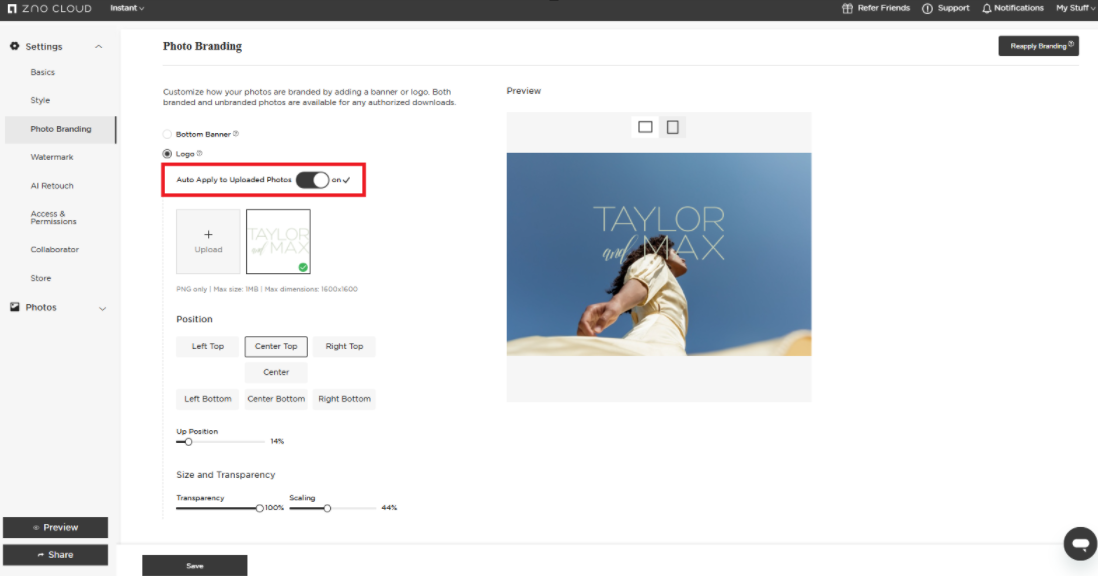Screen dimensions: 1098x576
Task: Adjust the Scaling slider handle
Action: [326, 508]
